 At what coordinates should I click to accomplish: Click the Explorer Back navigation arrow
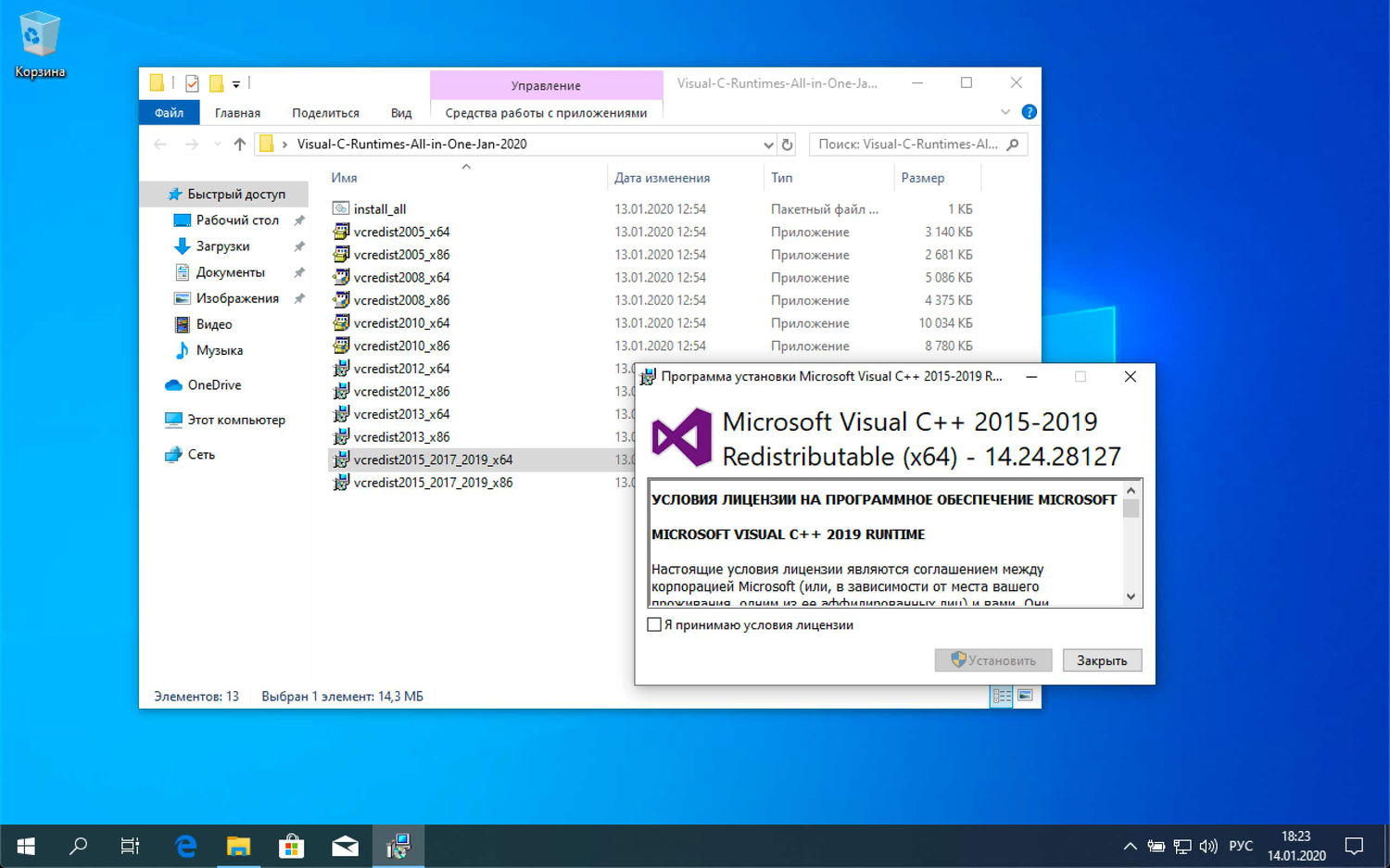pyautogui.click(x=160, y=145)
